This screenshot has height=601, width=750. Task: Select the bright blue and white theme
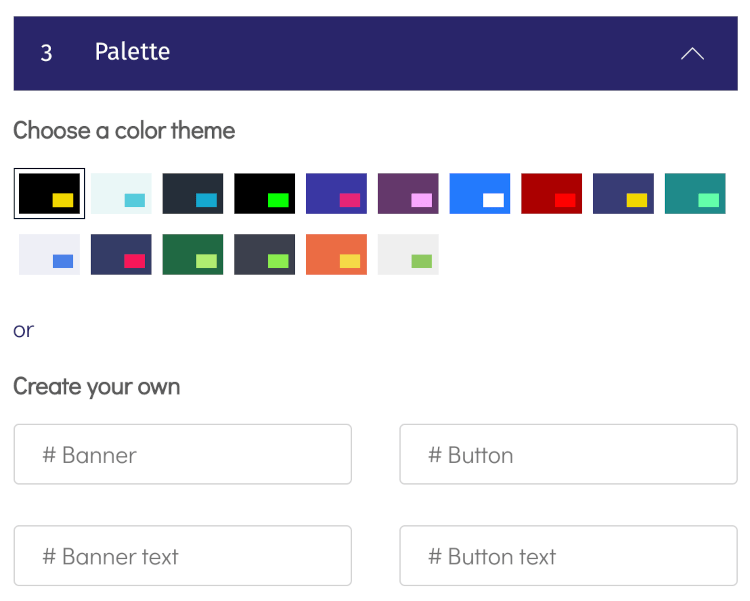click(x=480, y=193)
